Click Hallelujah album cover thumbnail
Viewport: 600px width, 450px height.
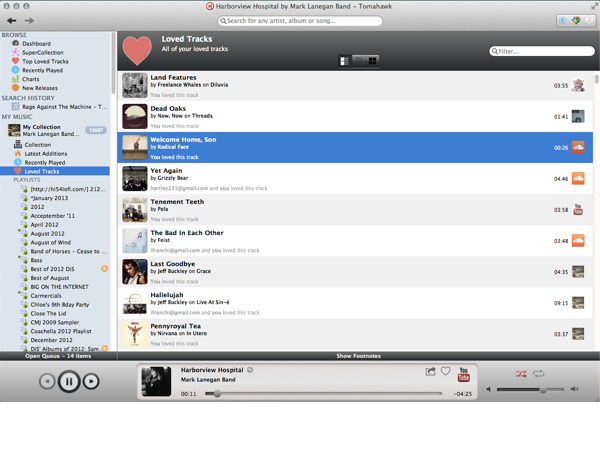[x=135, y=303]
